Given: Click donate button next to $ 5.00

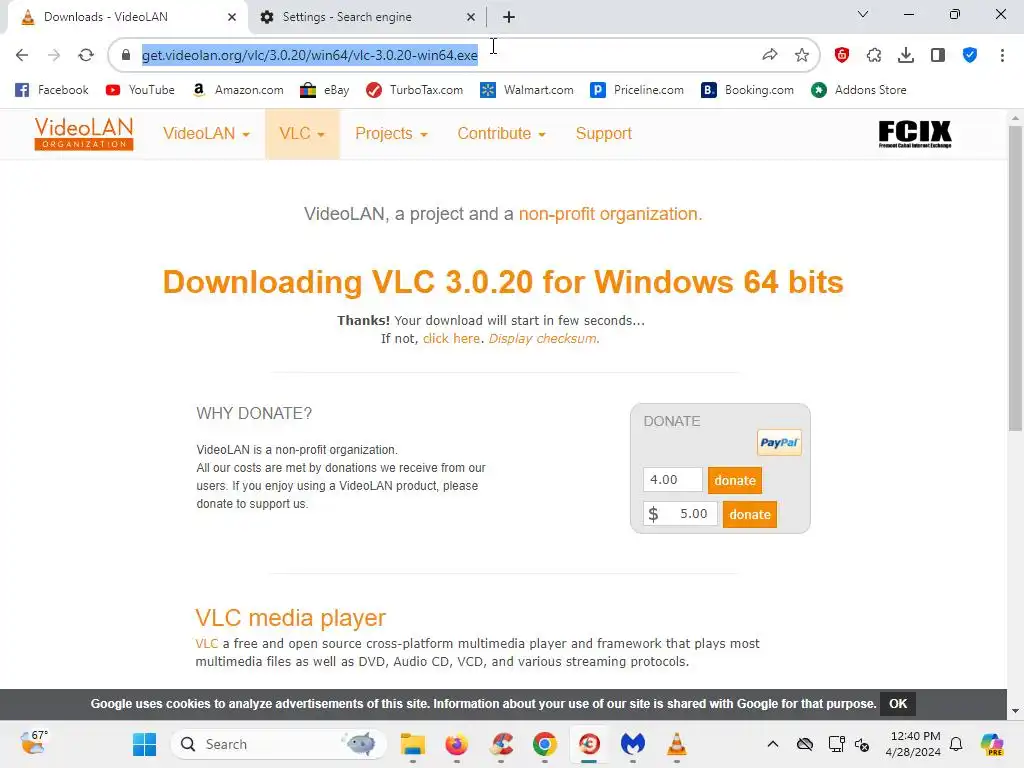Looking at the screenshot, I should (750, 514).
